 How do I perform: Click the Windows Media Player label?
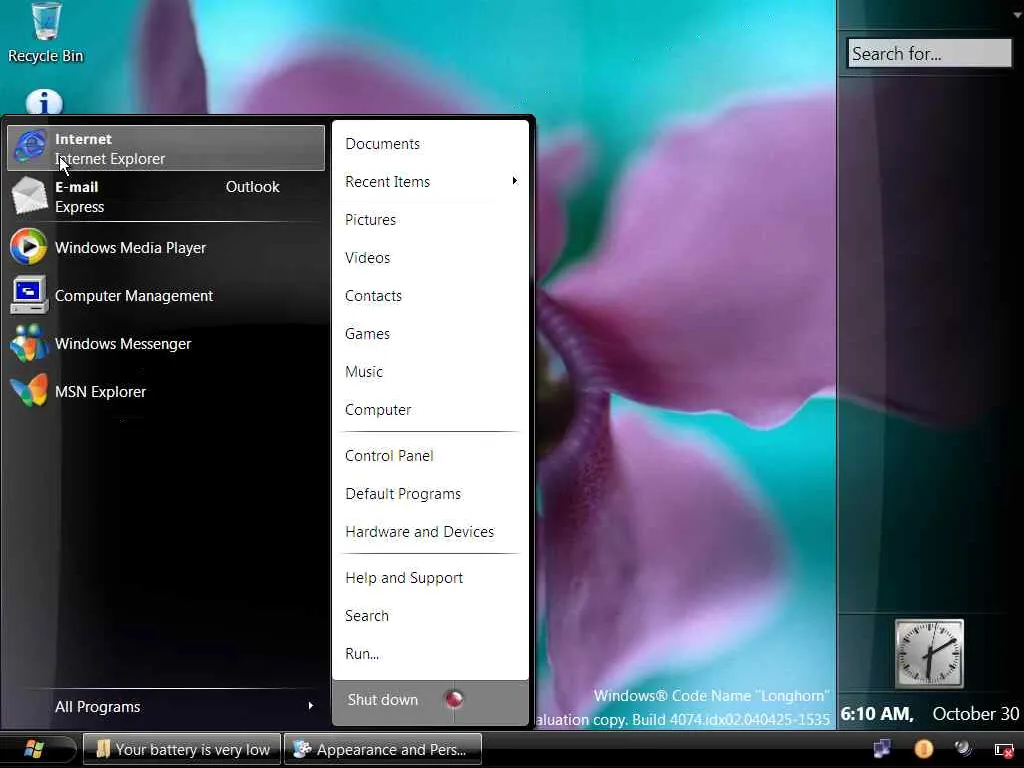coord(131,248)
